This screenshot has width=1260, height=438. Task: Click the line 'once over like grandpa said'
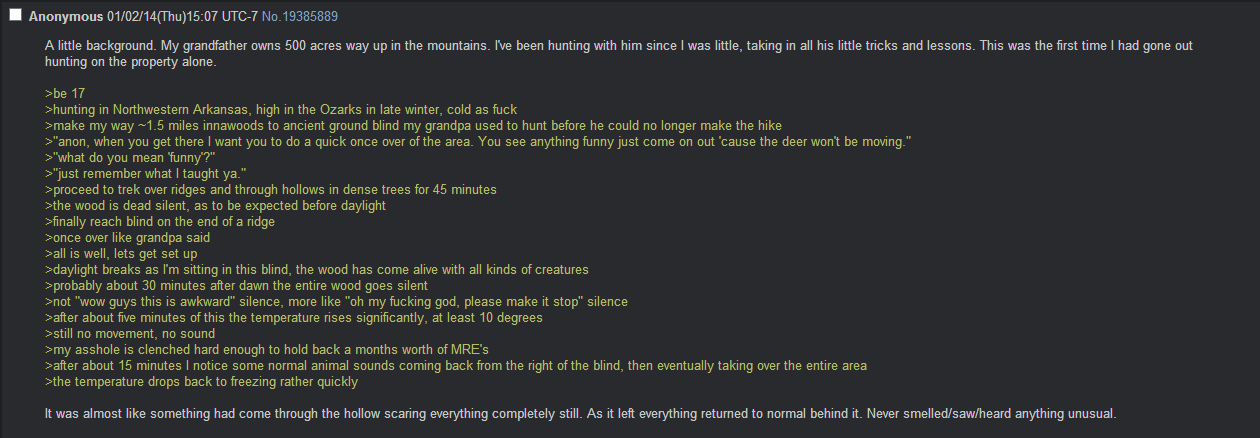tap(126, 237)
